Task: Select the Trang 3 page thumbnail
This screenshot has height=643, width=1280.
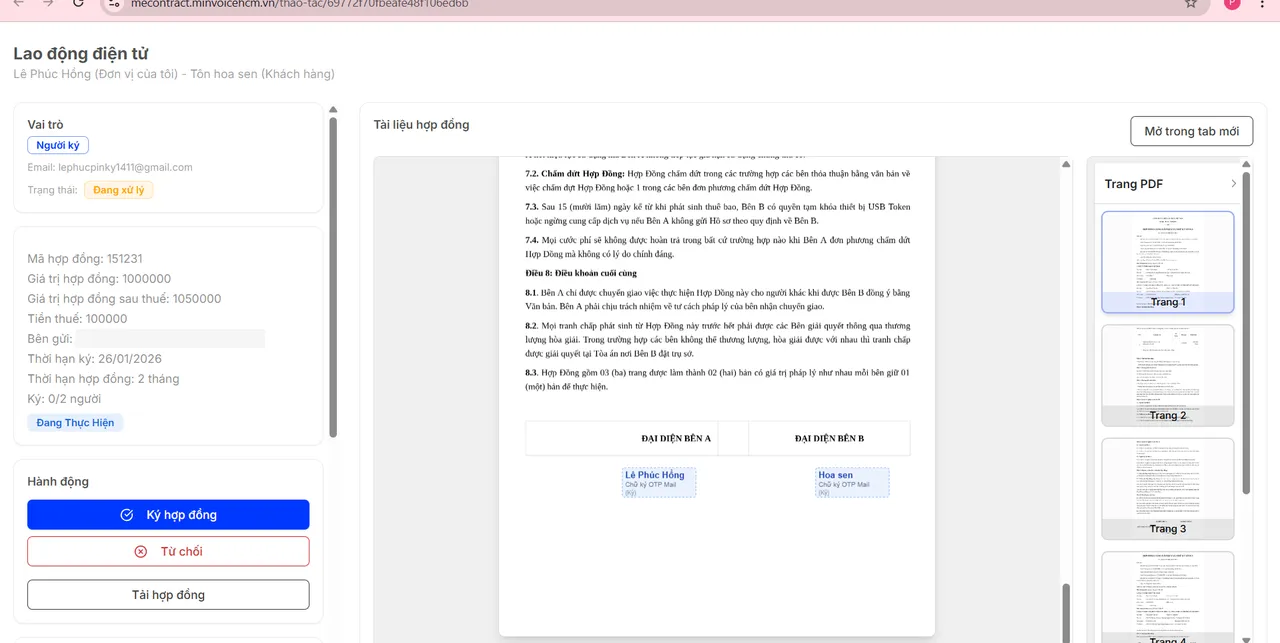Action: [1167, 487]
